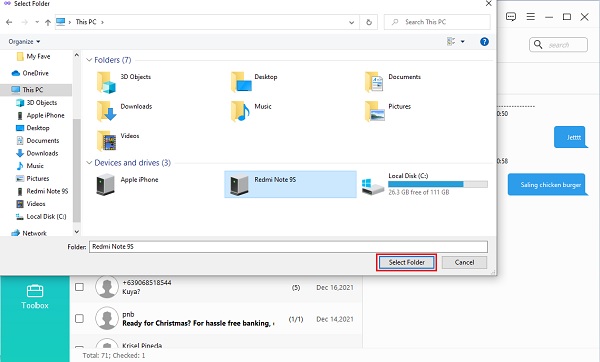Screen dimensions: 600x362
Task: Close the Select Folder dialog
Action: point(488,3)
